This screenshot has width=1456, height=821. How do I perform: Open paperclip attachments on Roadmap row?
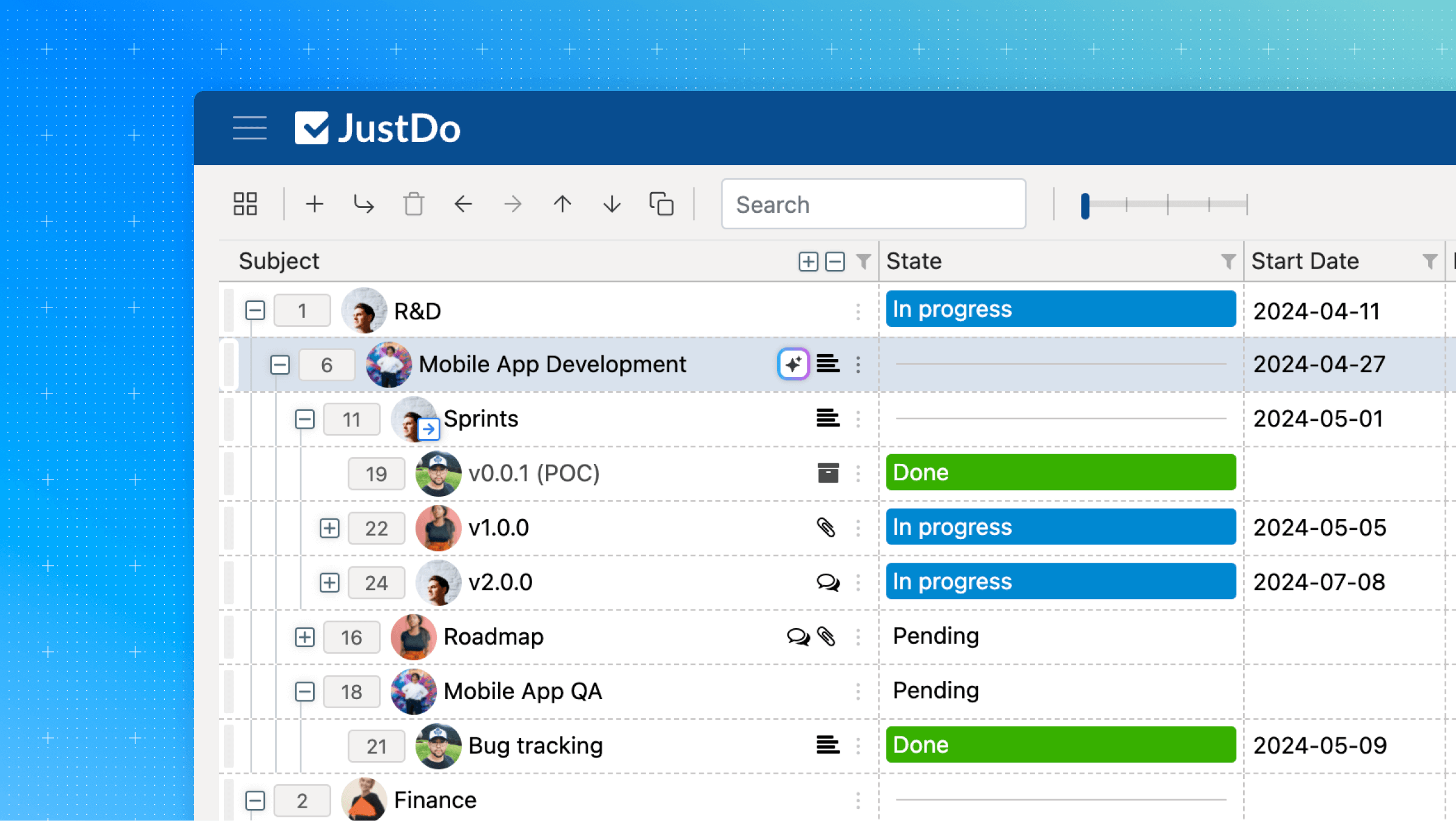826,637
